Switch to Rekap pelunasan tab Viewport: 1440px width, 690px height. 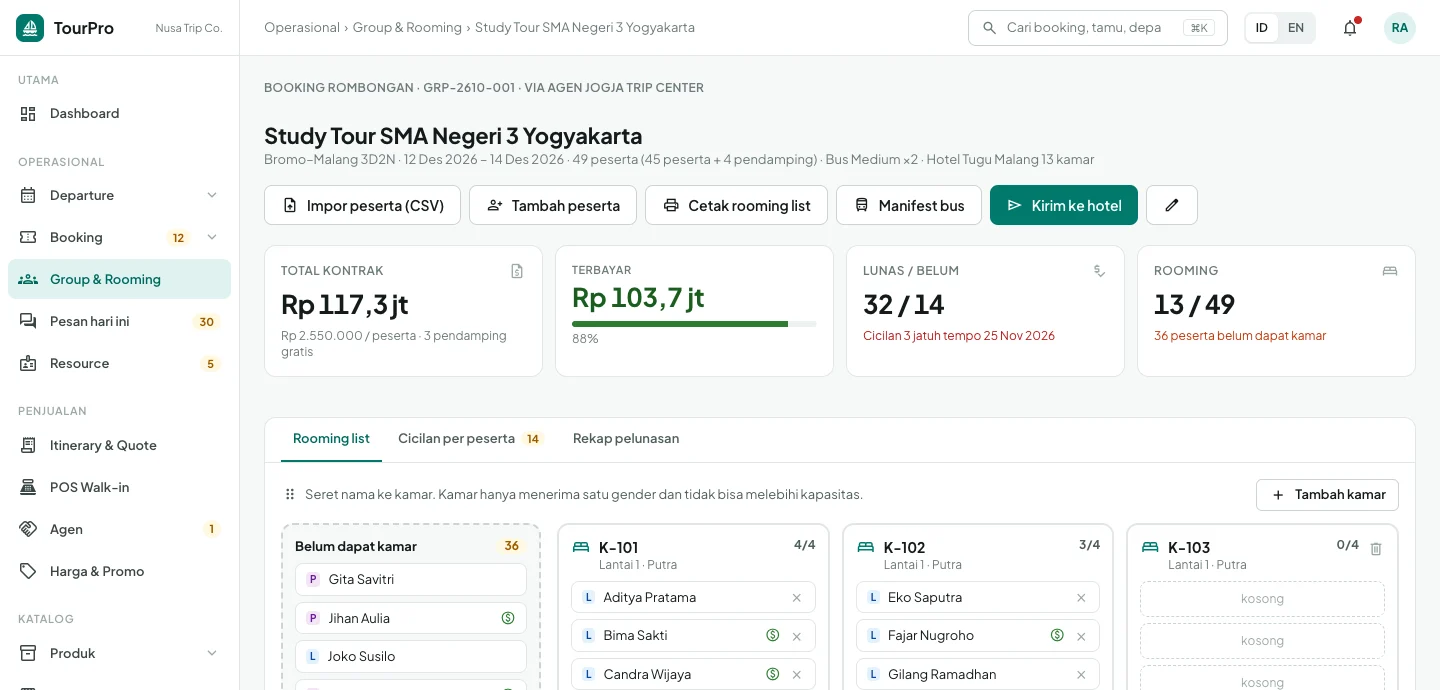(626, 439)
